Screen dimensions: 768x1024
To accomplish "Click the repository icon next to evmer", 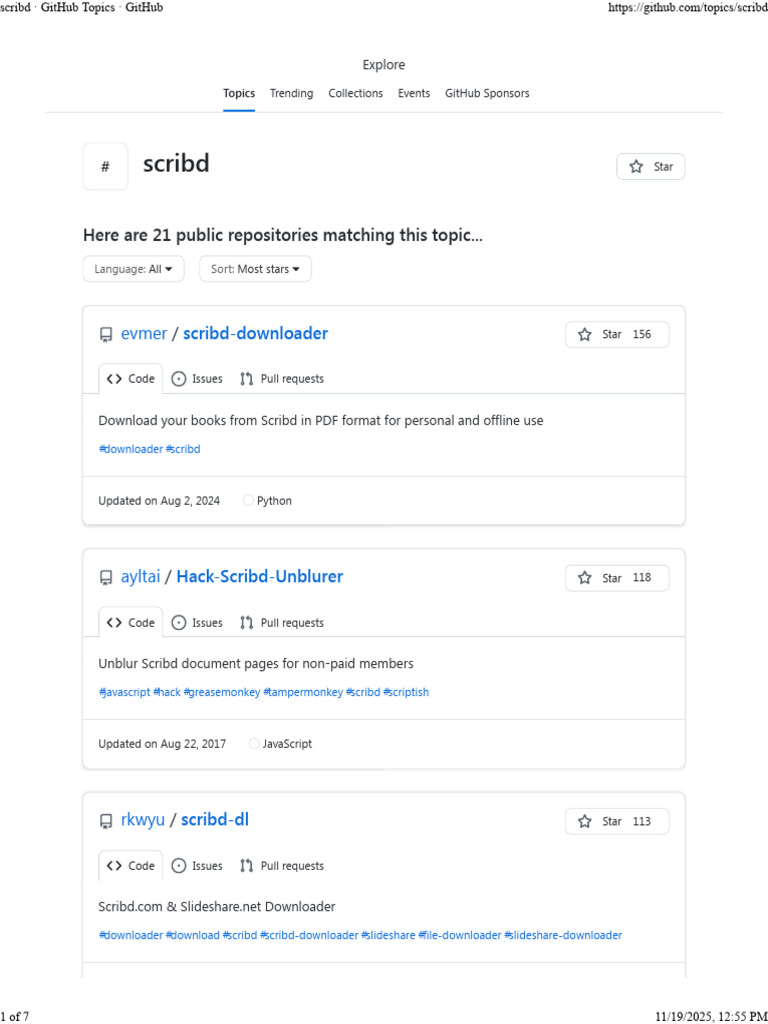I will [x=106, y=335].
